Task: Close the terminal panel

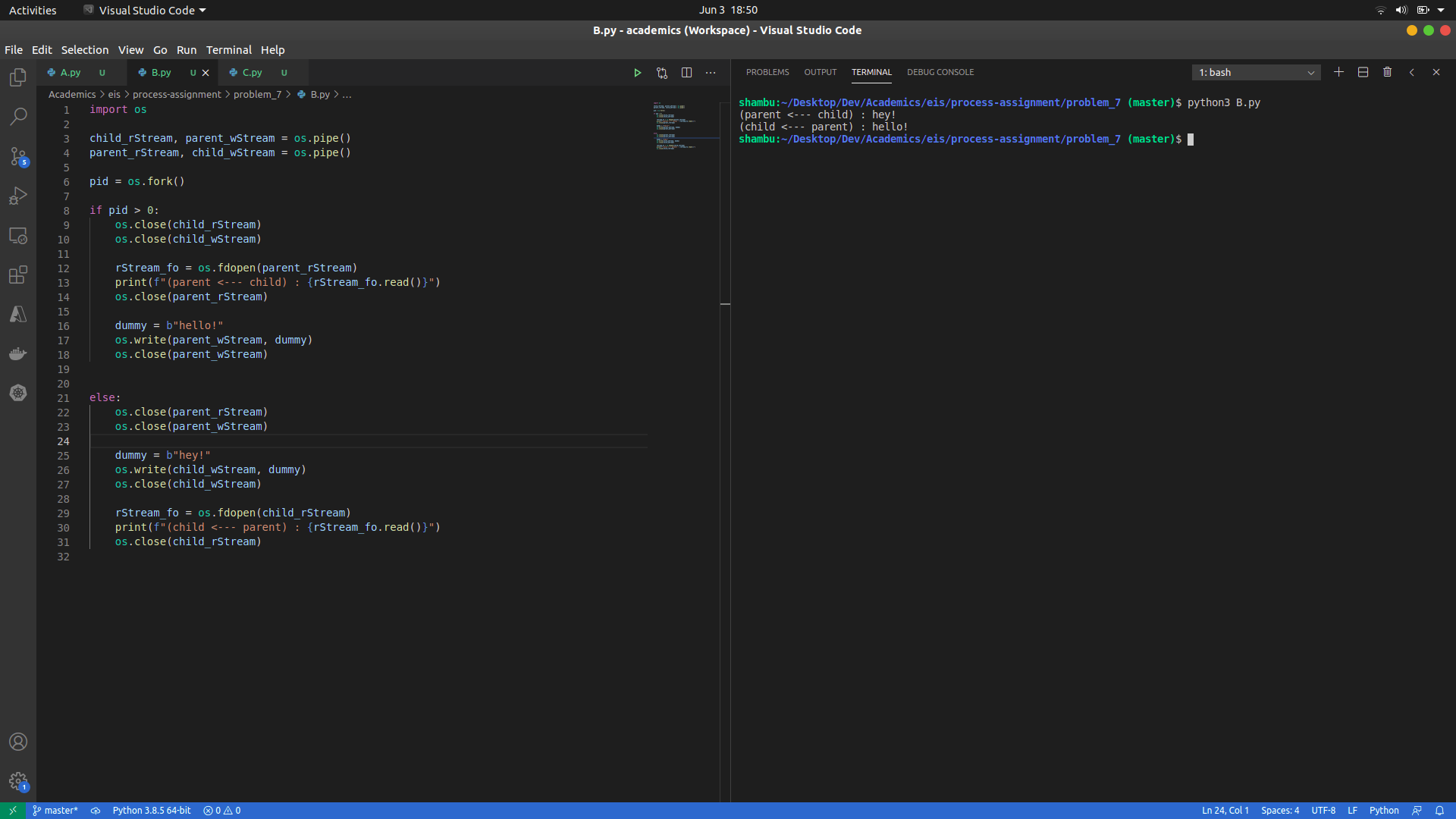Action: coord(1436,72)
